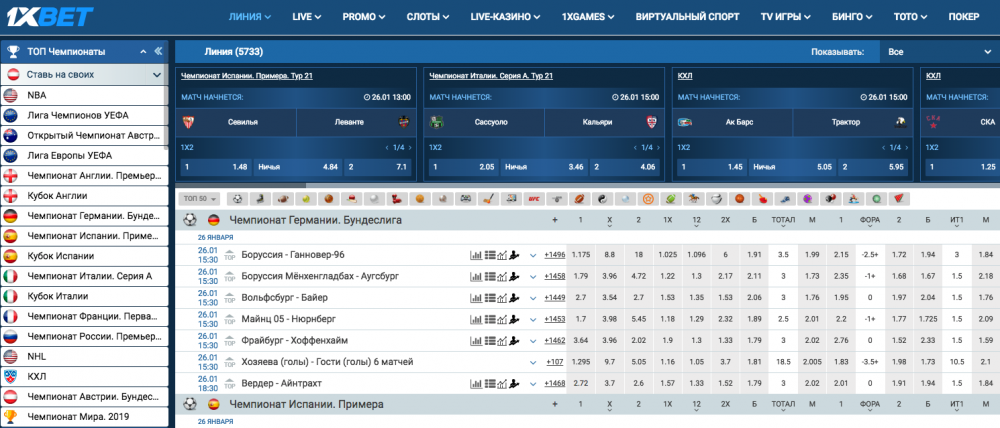Open +1496 markets for Боруссия - Ганновер-96
This screenshot has height=428, width=1000.
coord(554,255)
